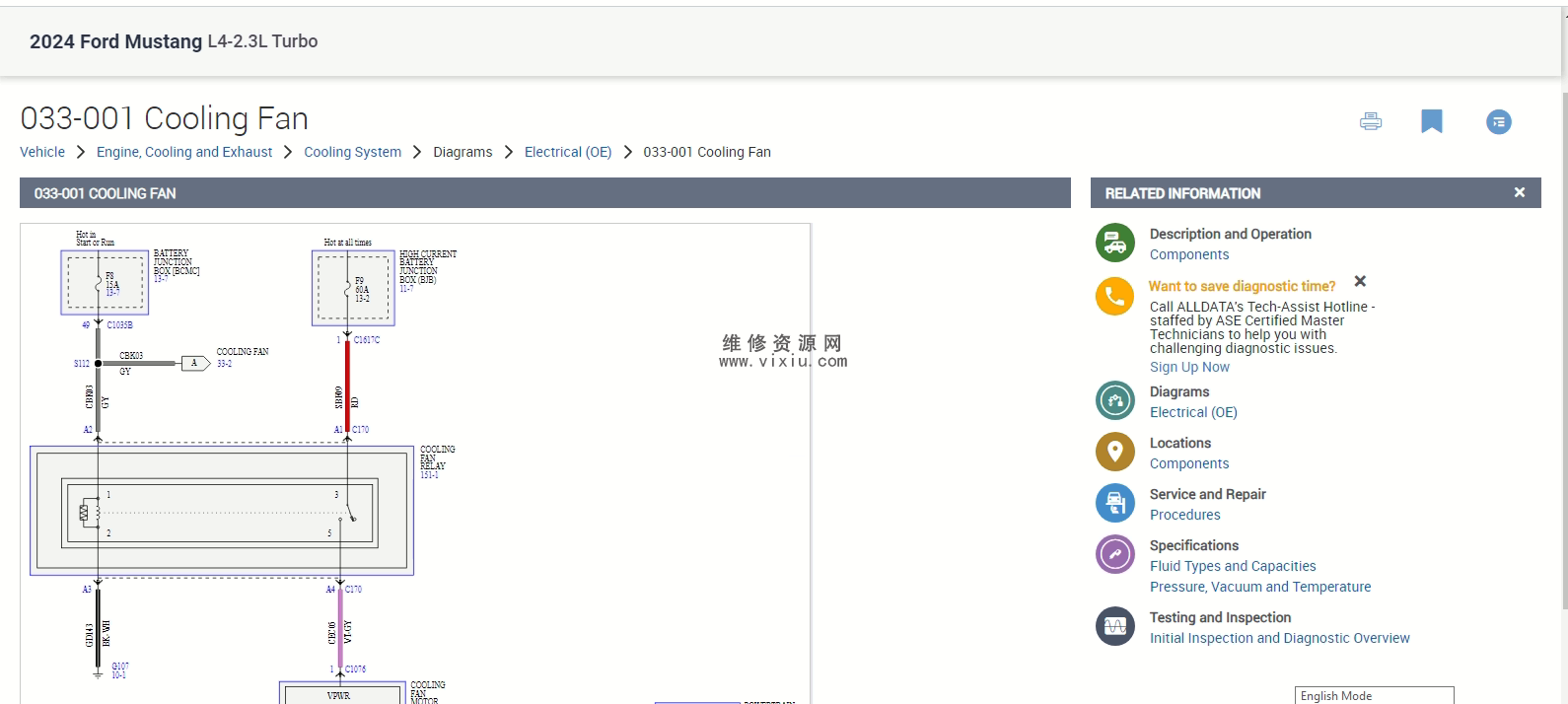This screenshot has width=1568, height=704.
Task: Click the Testing and Inspection waveform icon
Action: (1115, 626)
